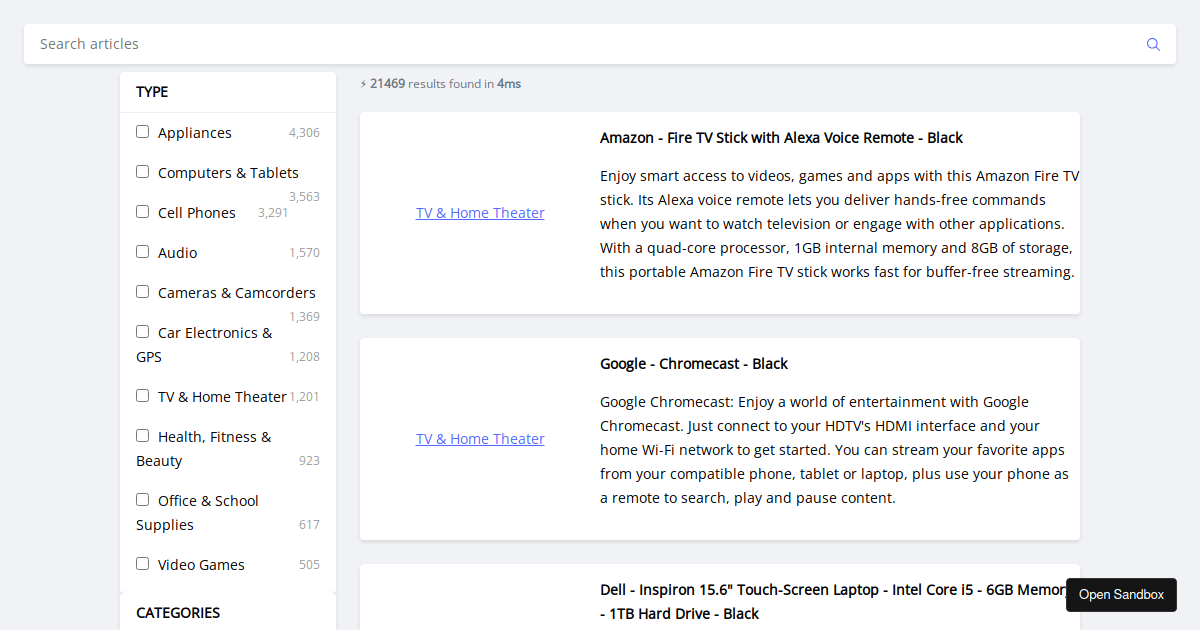This screenshot has width=1200, height=630.
Task: Click the CATEGORIES section header
Action: click(178, 612)
